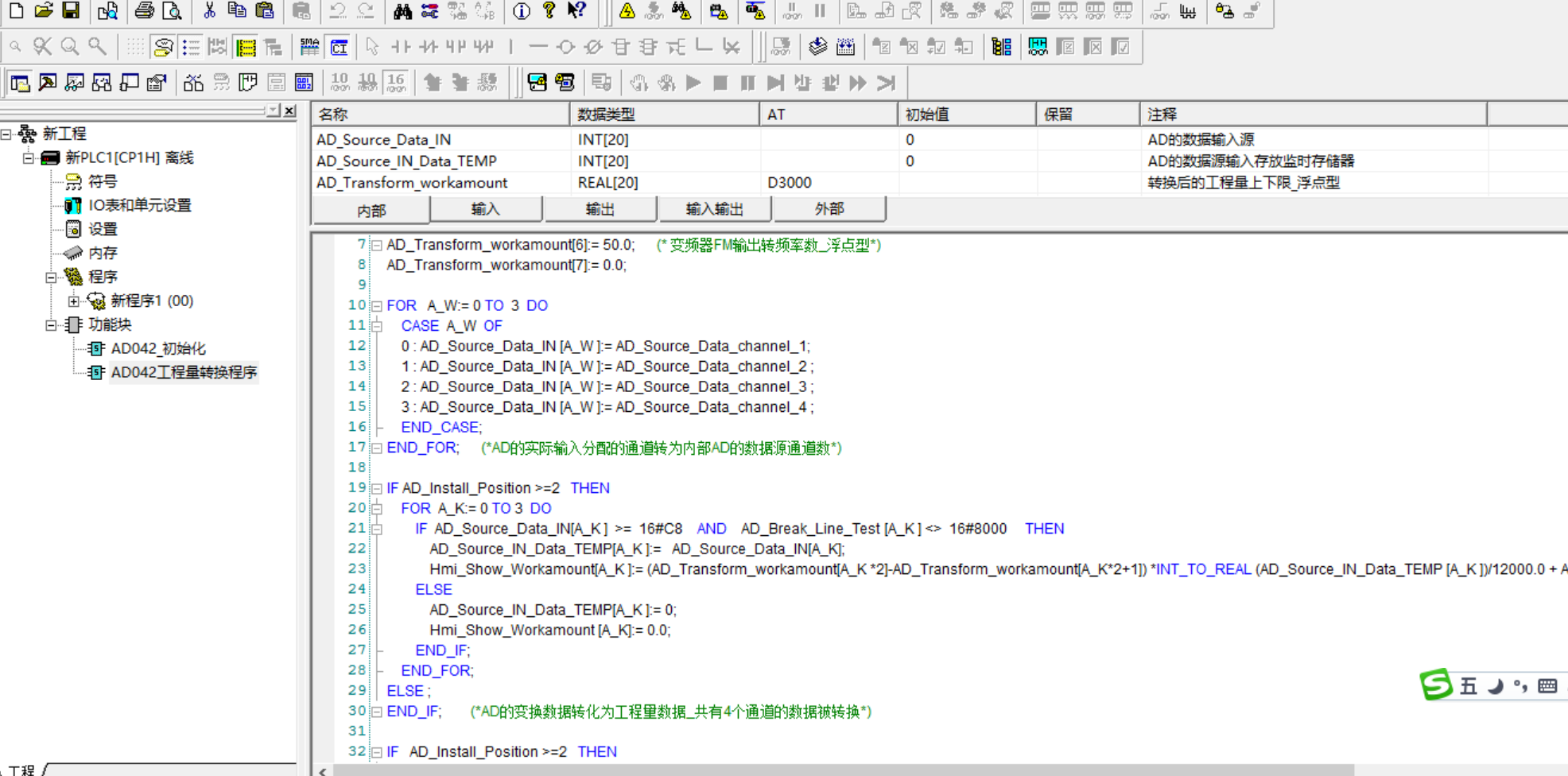Collapse the 功能块 tree node
1568x776 pixels.
pos(51,325)
